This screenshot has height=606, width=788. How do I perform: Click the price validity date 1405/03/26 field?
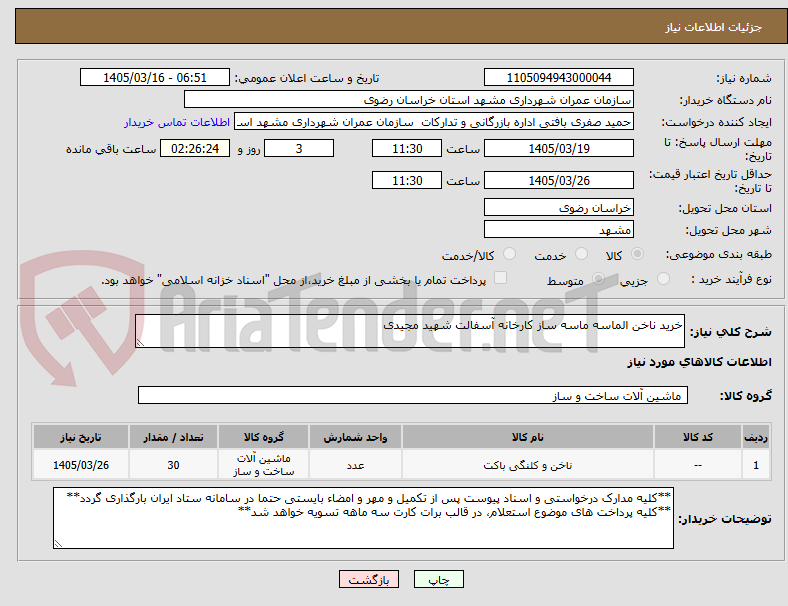558,180
